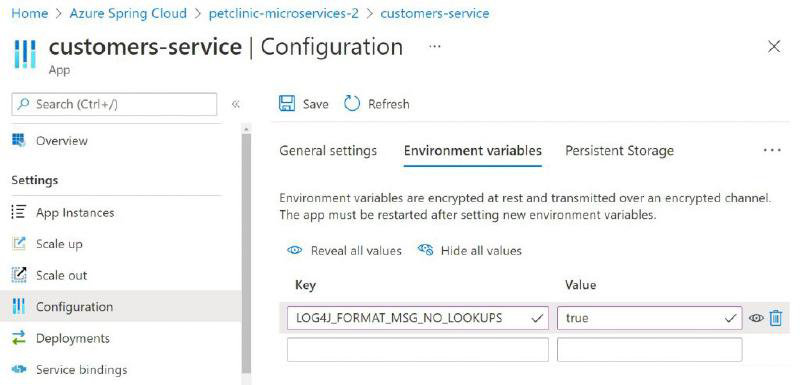Click the Search (Ctrl+/) input field
800x385 pixels.
pyautogui.click(x=114, y=104)
